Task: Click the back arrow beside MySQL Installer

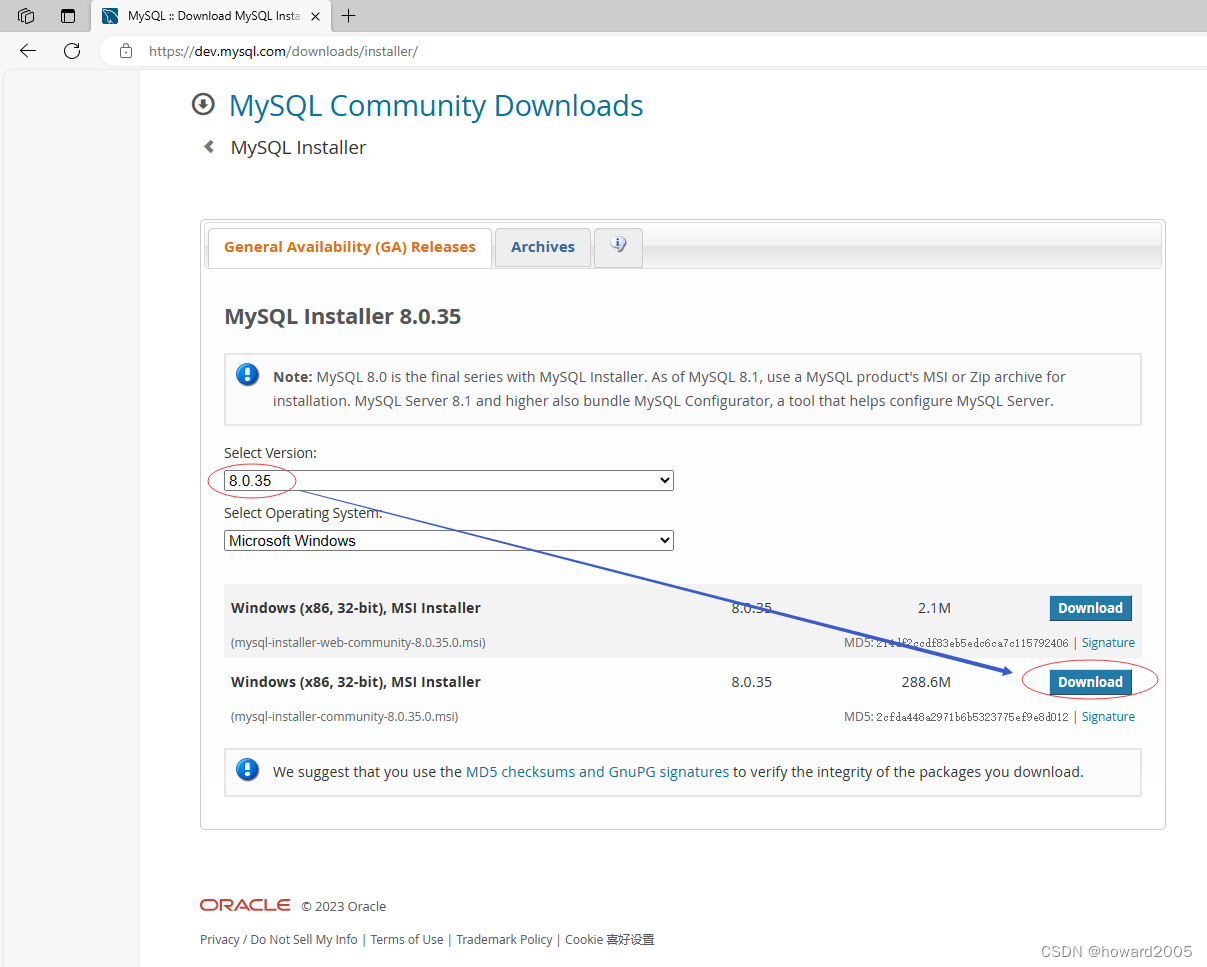Action: 209,147
